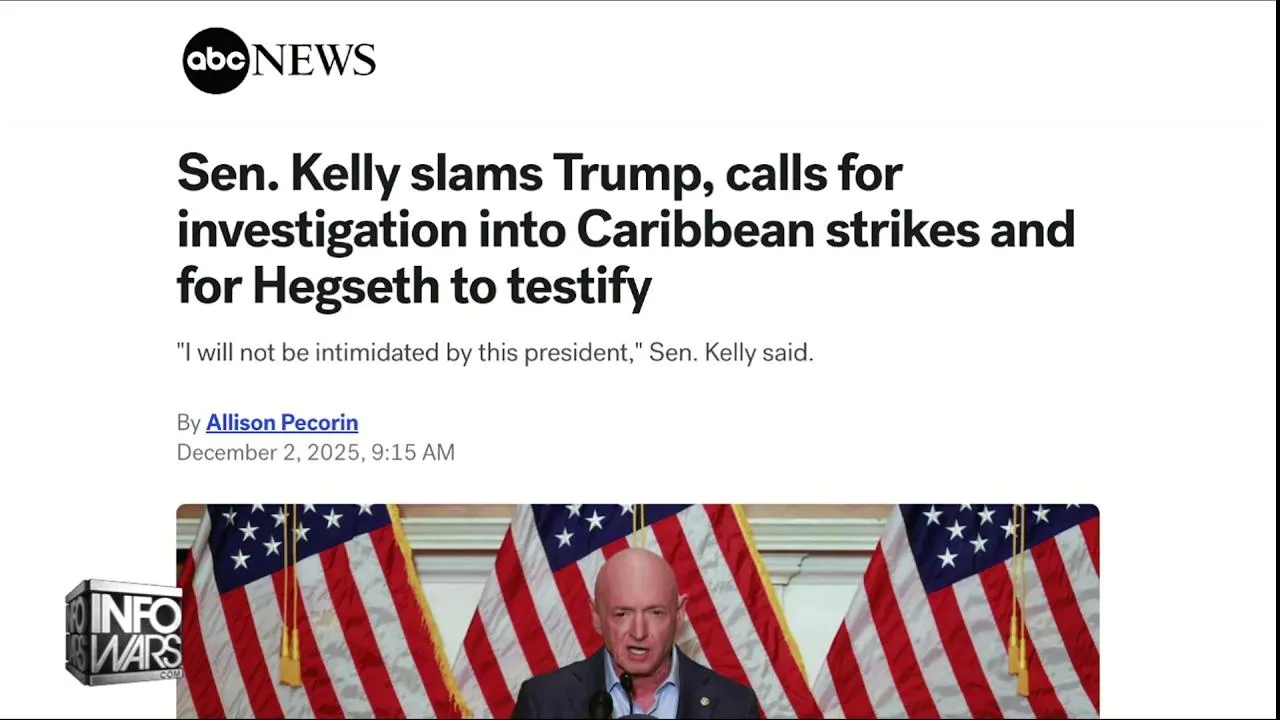
Task: Click the speaker's face in the photo
Action: [637, 610]
